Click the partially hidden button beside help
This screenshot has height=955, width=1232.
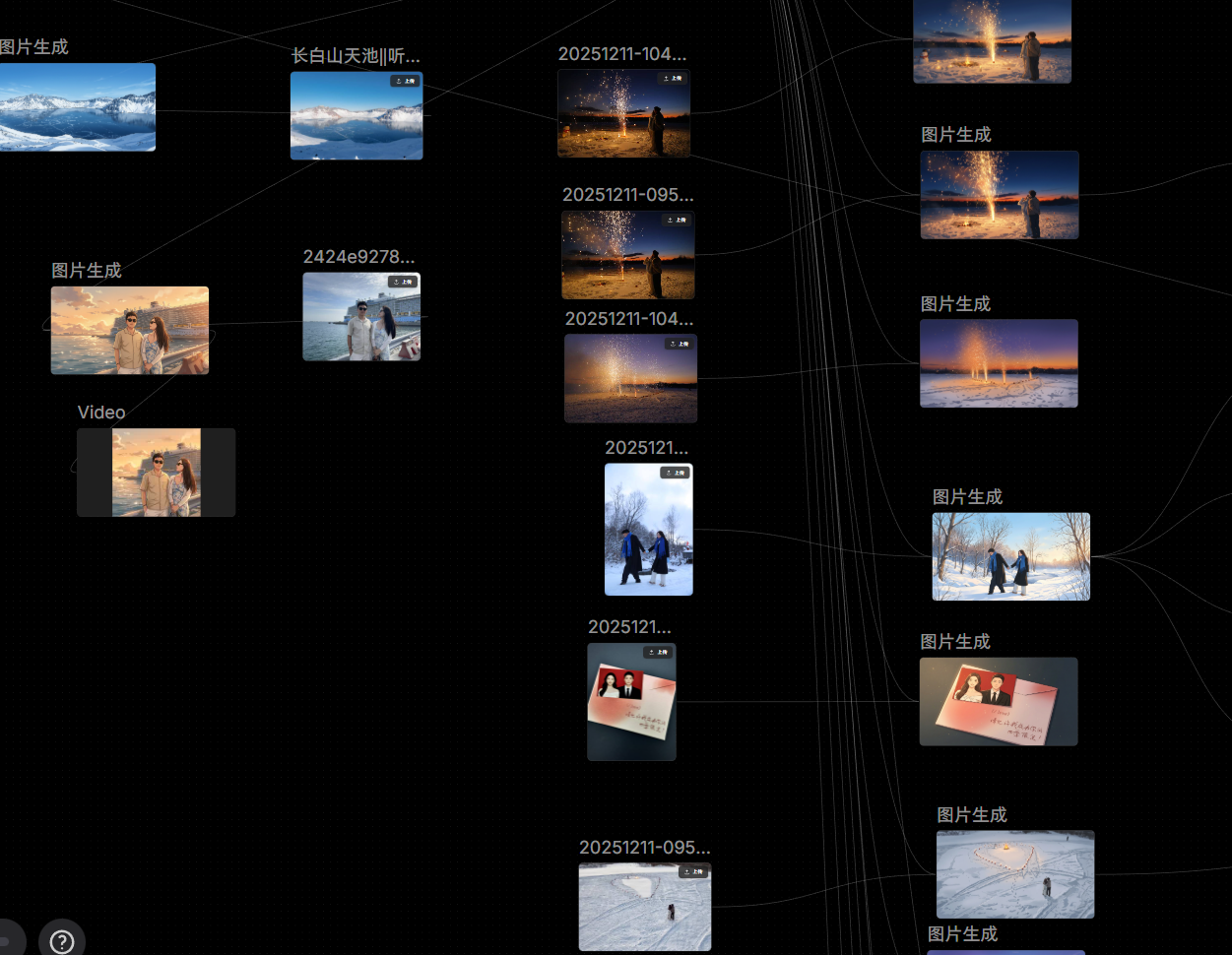(x=8, y=940)
